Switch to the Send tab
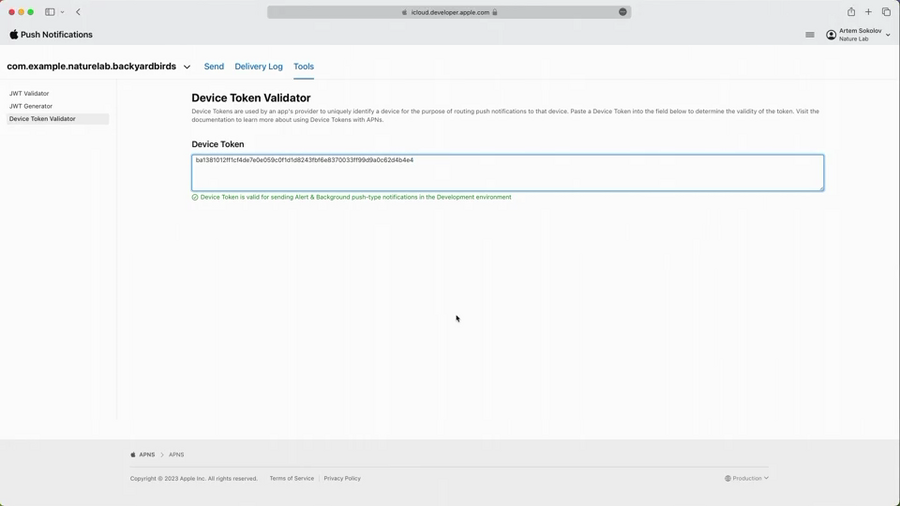This screenshot has width=900, height=506. click(214, 67)
